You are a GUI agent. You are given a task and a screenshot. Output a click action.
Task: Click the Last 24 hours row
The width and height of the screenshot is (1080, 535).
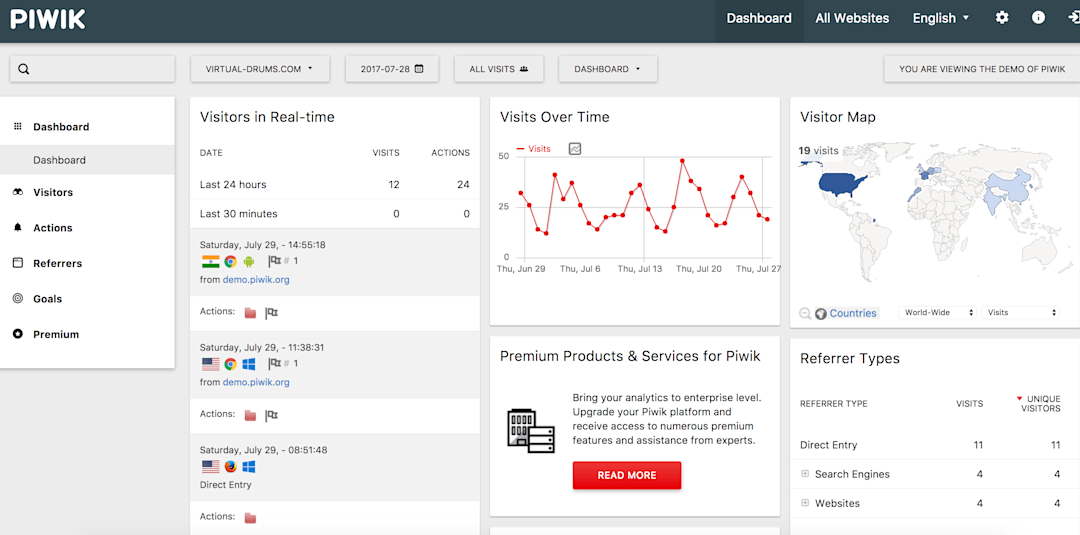click(x=335, y=185)
